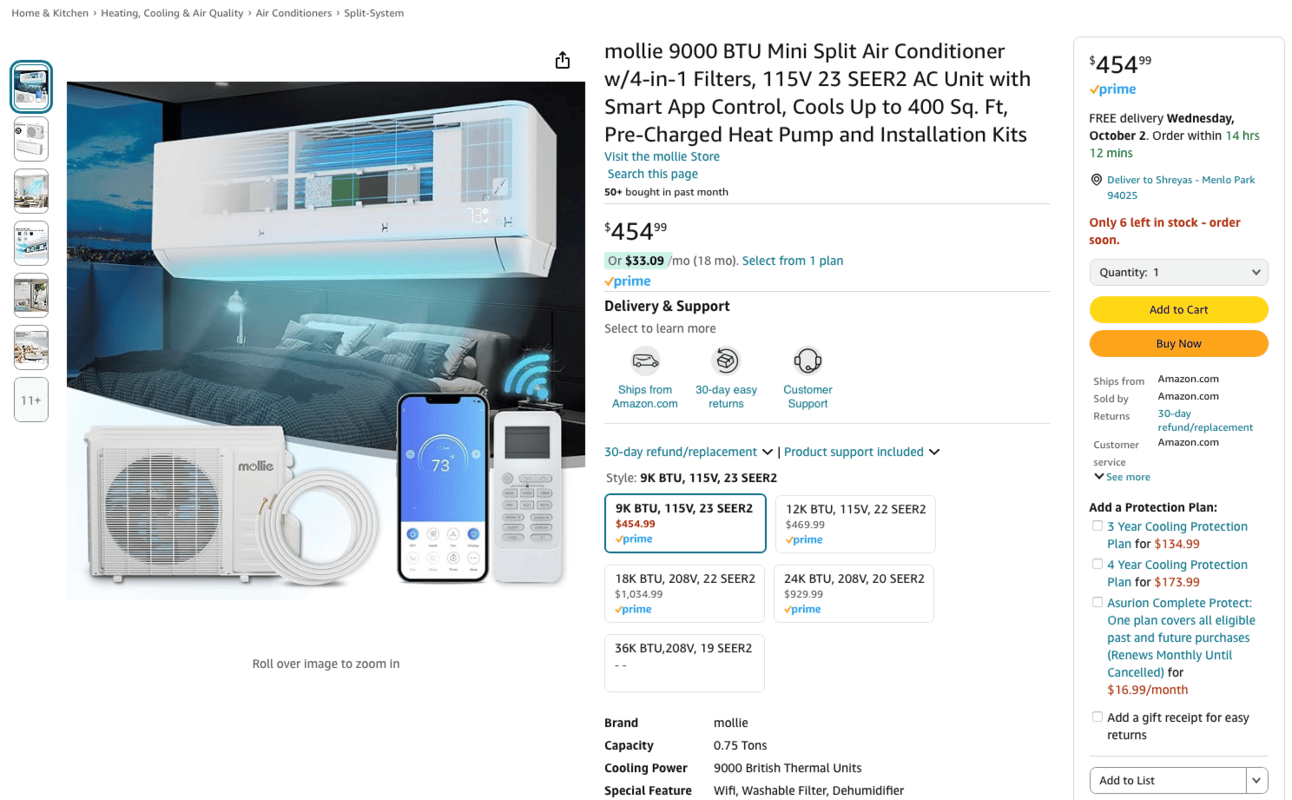The image size is (1292, 800).
Task: Expand See more seller details
Action: (x=1122, y=477)
